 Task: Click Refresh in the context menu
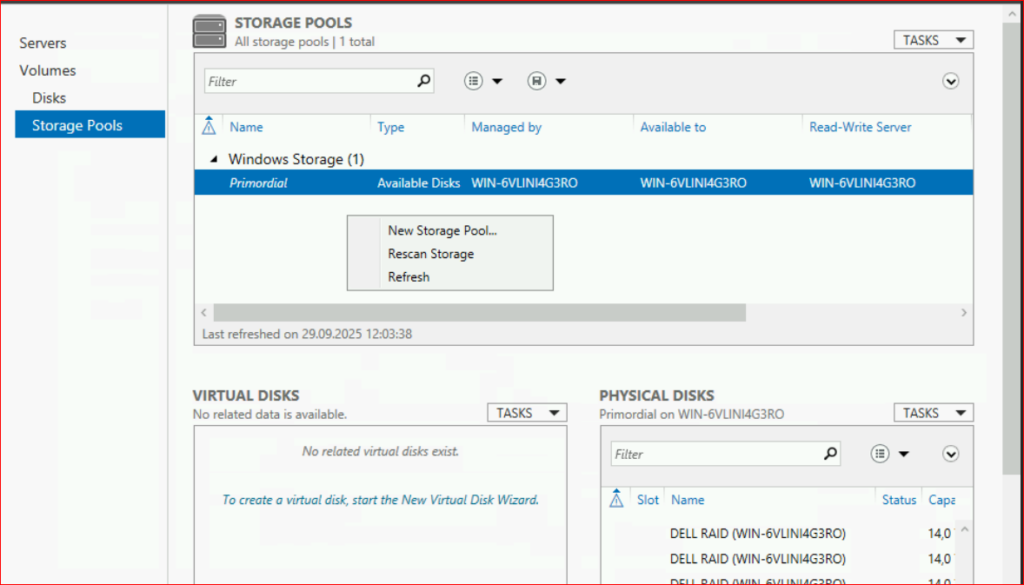409,277
